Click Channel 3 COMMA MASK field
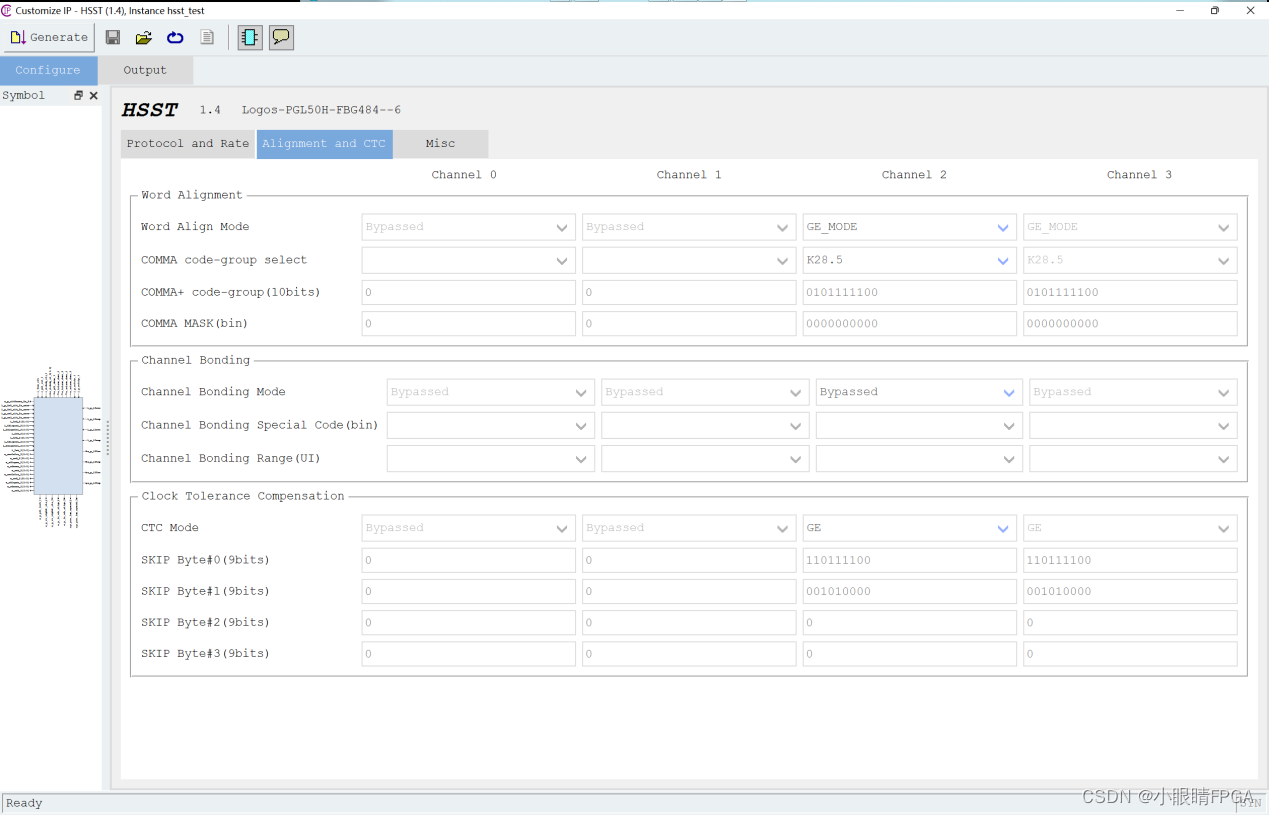This screenshot has height=815, width=1269. coord(1130,323)
